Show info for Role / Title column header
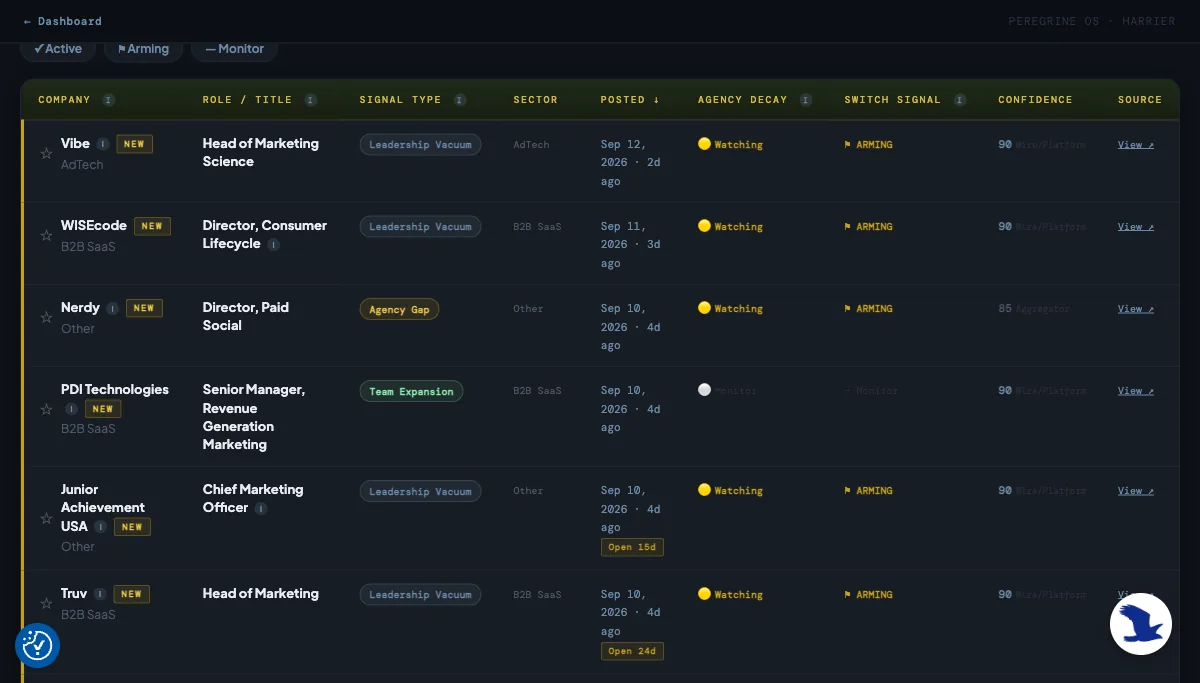Viewport: 1200px width, 683px height. 310,100
